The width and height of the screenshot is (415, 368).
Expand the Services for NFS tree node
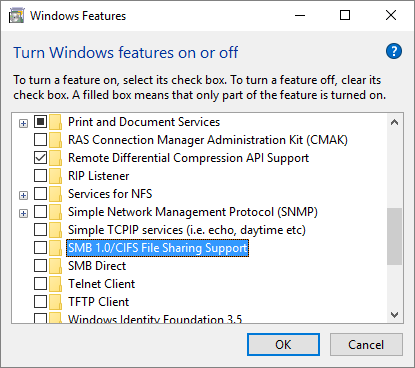click(23, 195)
